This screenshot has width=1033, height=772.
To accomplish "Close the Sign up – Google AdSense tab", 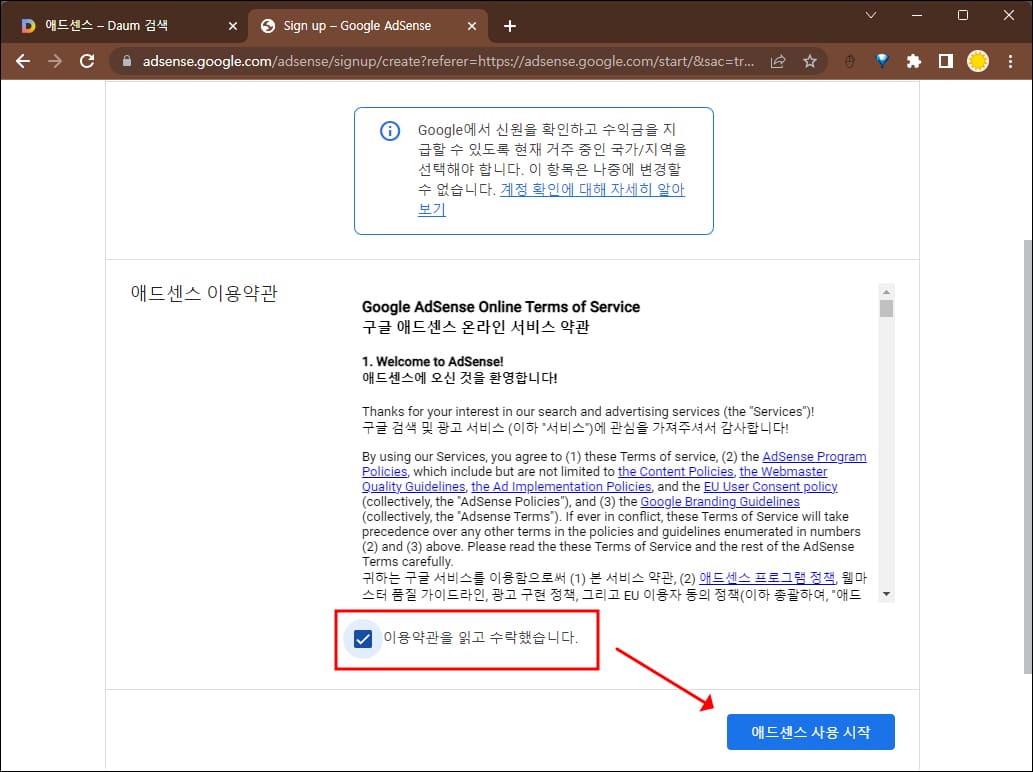I will click(472, 26).
